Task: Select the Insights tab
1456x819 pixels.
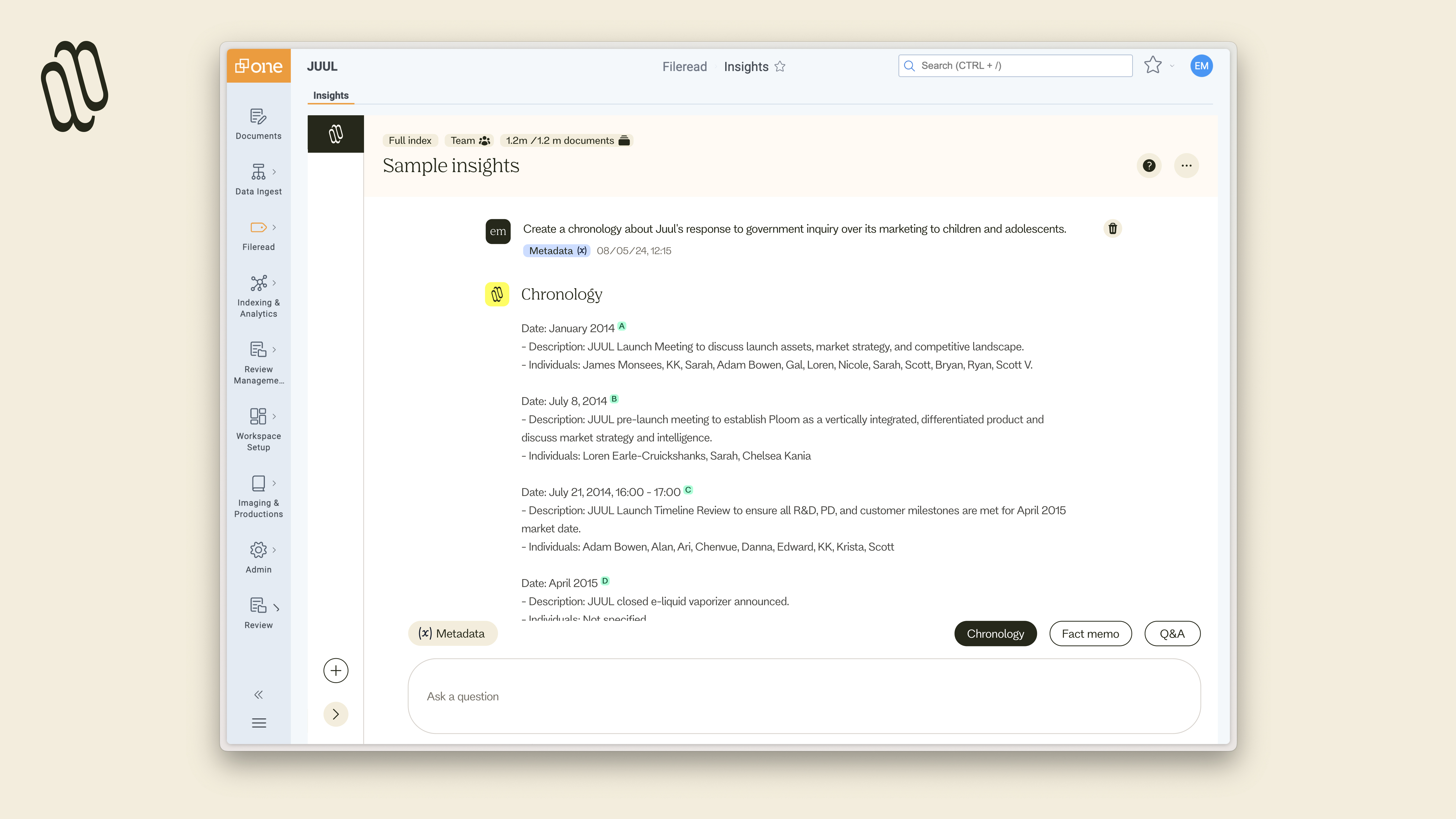Action: [x=331, y=96]
